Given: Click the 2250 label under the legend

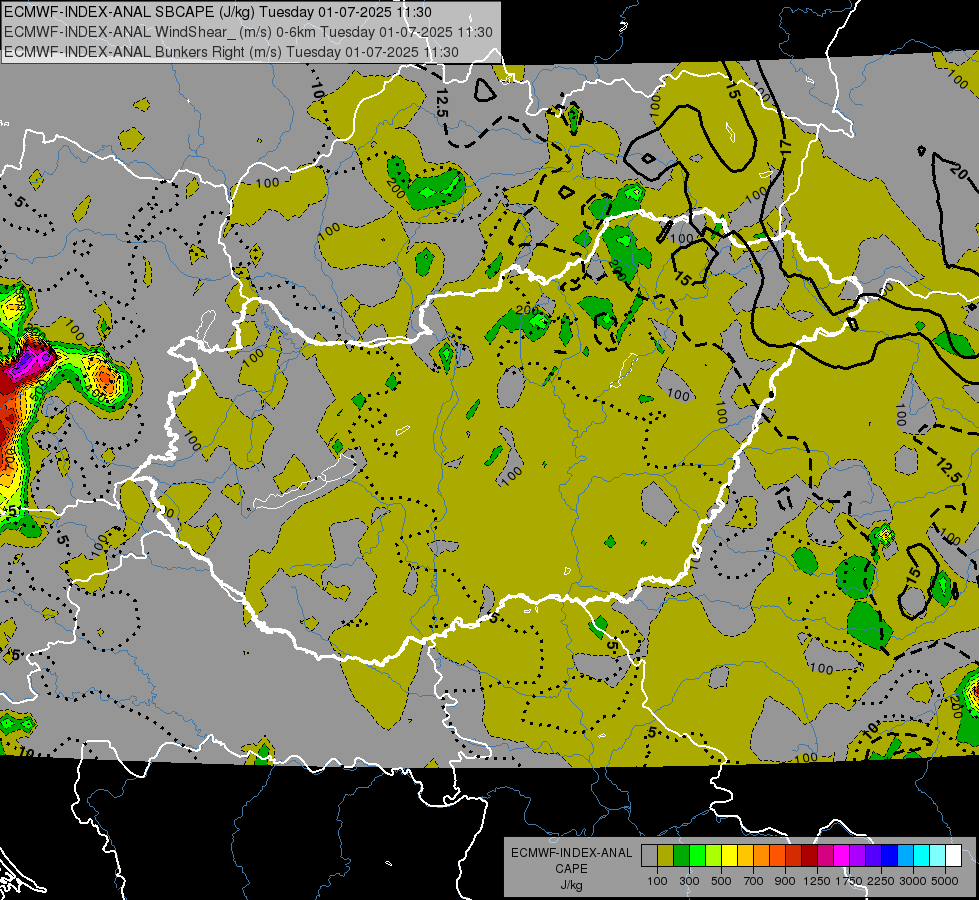Looking at the screenshot, I should [x=881, y=881].
